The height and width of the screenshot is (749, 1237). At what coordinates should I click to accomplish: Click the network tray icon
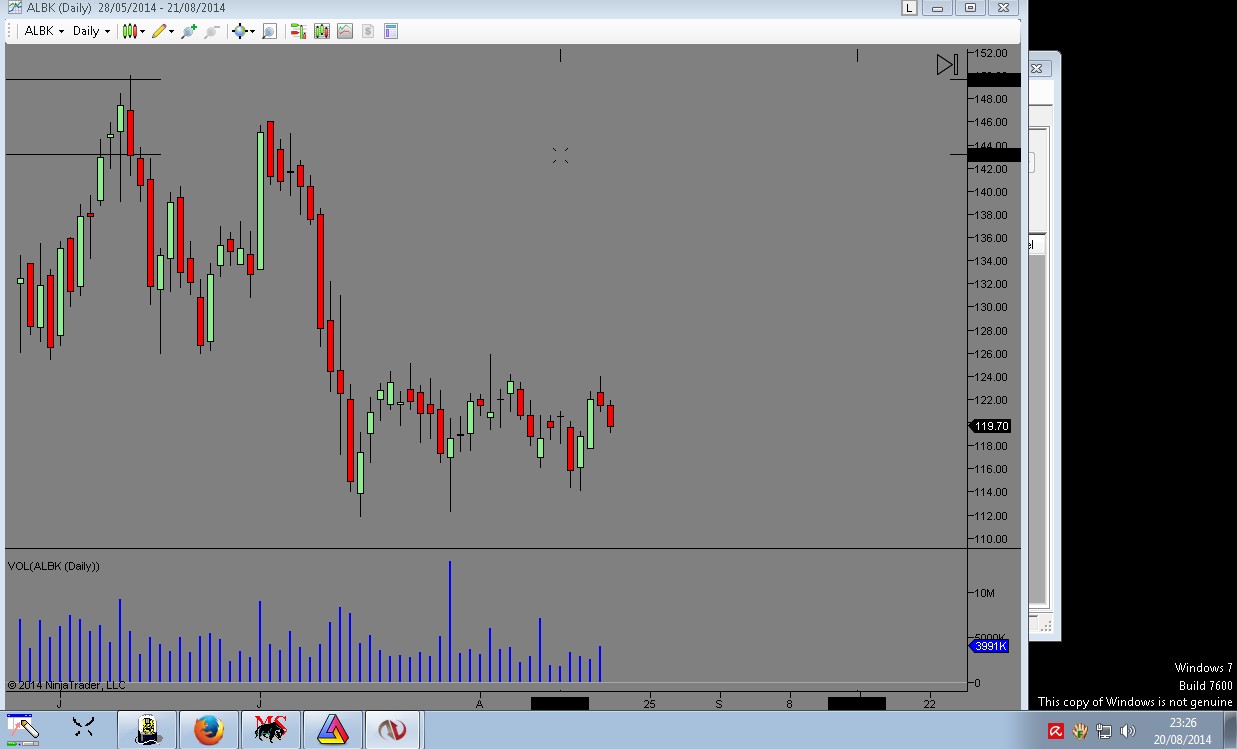tap(1104, 732)
